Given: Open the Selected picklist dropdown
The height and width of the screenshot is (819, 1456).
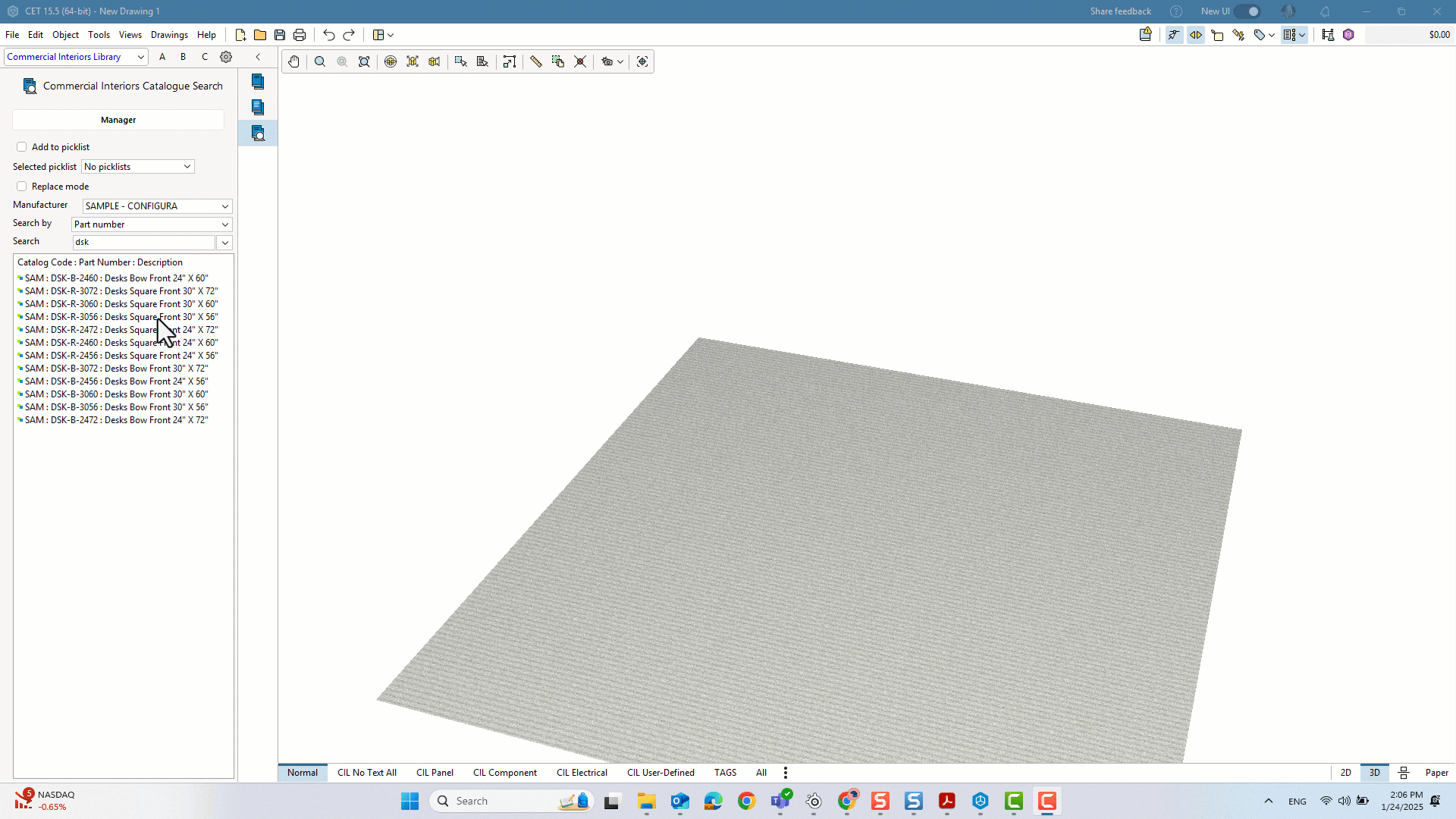Looking at the screenshot, I should click(x=138, y=167).
